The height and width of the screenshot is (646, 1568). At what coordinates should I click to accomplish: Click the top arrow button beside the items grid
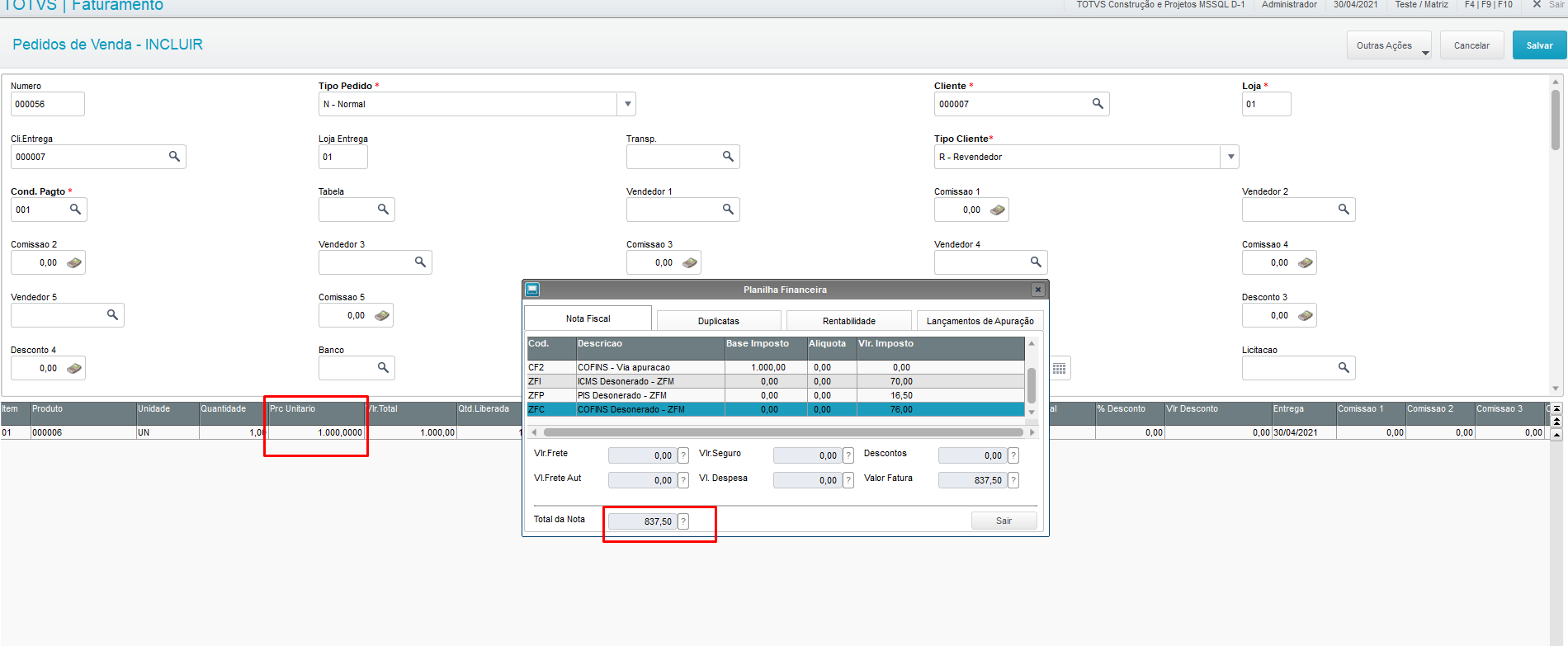coord(1556,408)
